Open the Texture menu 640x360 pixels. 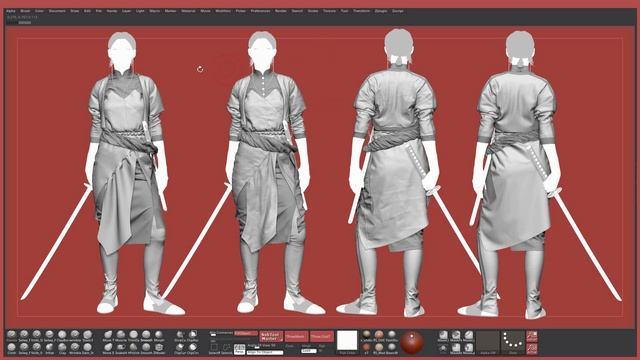329,11
